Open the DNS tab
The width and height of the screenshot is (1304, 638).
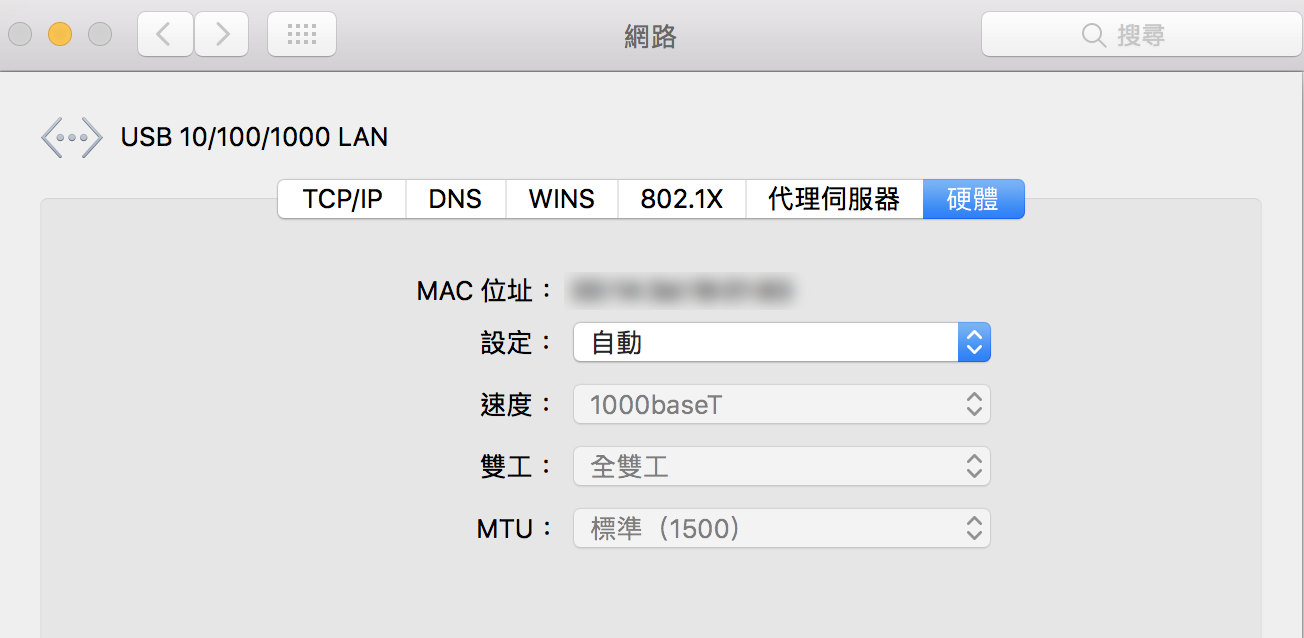[455, 199]
